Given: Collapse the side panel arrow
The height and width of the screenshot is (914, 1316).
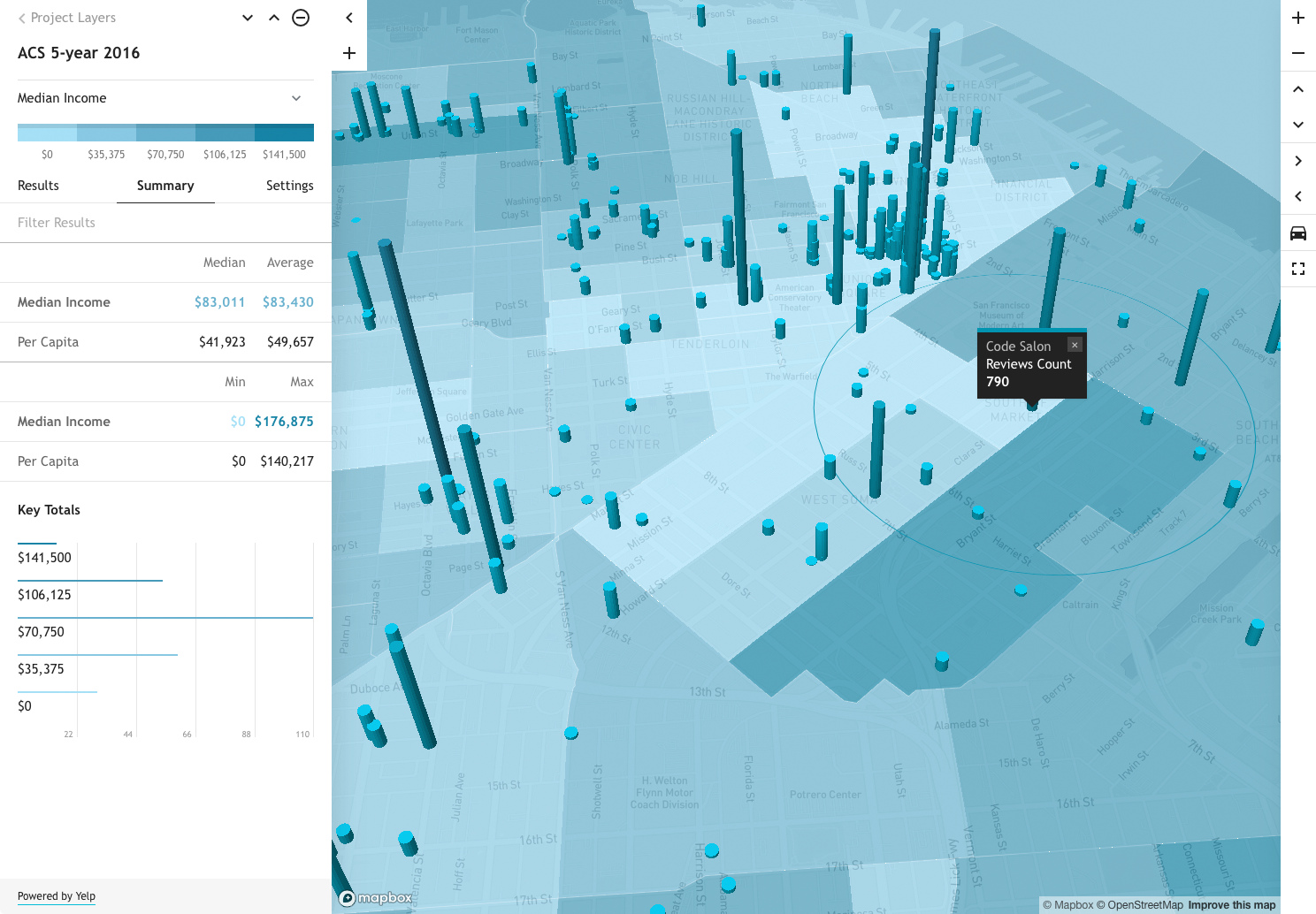Looking at the screenshot, I should [x=349, y=18].
